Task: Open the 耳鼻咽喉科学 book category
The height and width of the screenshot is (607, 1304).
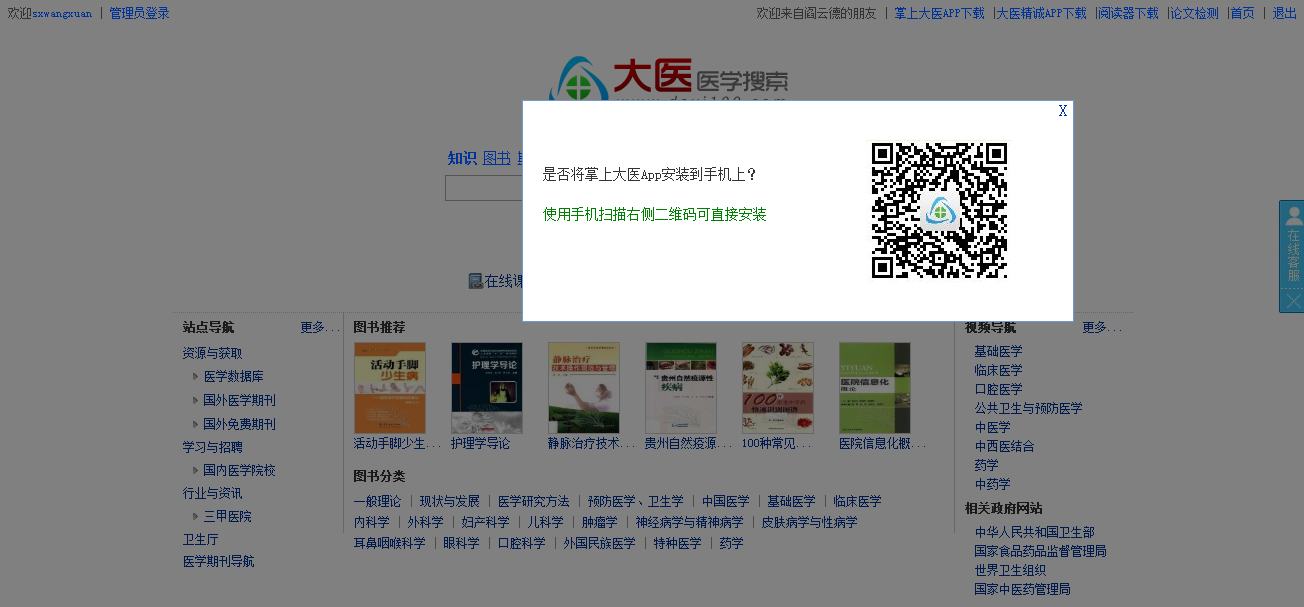Action: click(x=389, y=543)
